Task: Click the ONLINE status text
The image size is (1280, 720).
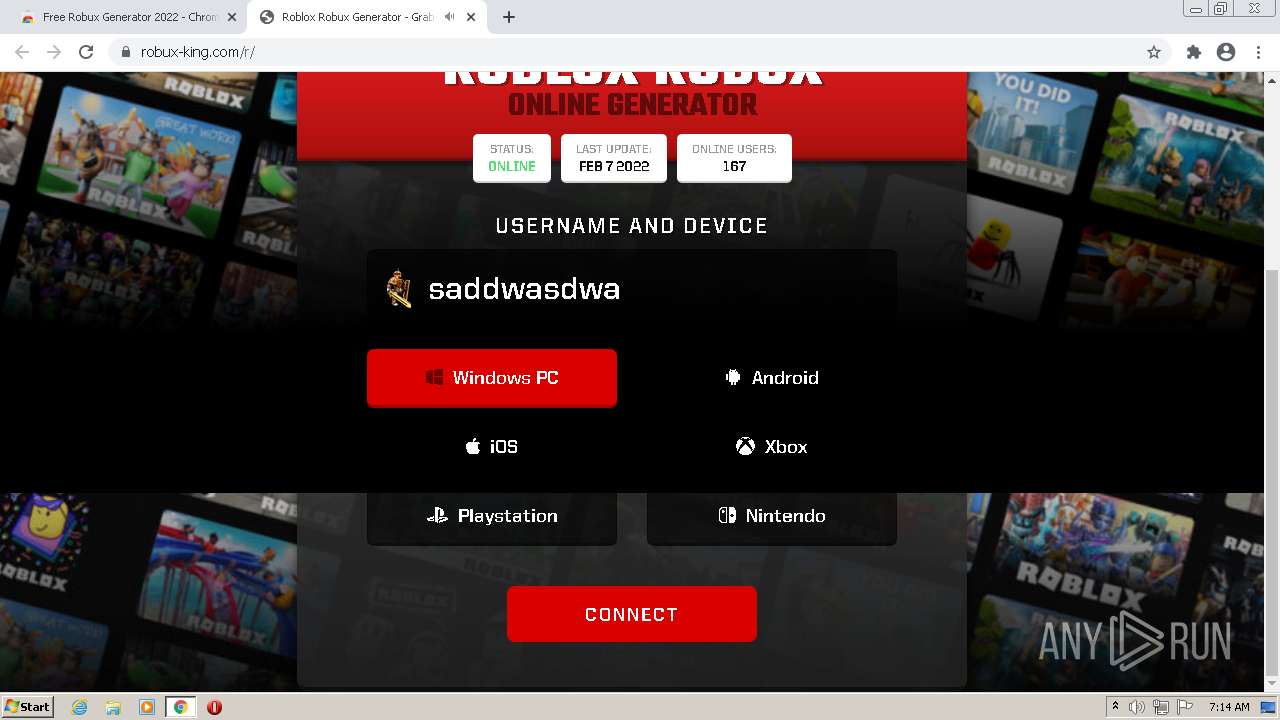Action: [512, 166]
